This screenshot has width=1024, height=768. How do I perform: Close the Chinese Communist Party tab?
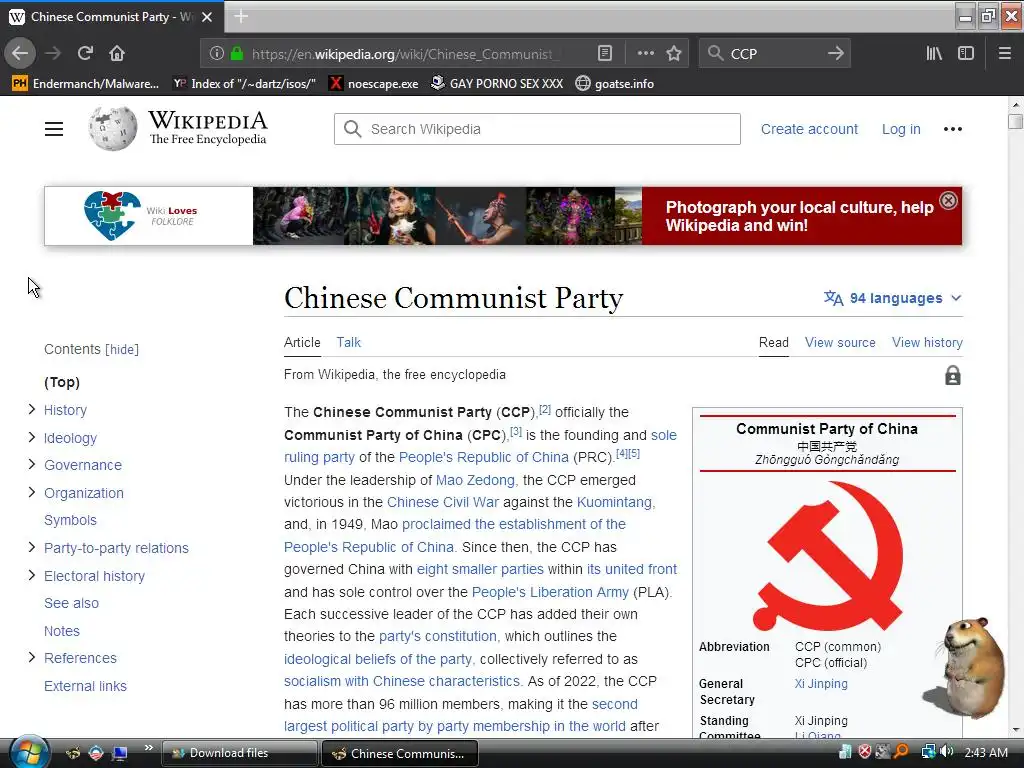click(207, 17)
